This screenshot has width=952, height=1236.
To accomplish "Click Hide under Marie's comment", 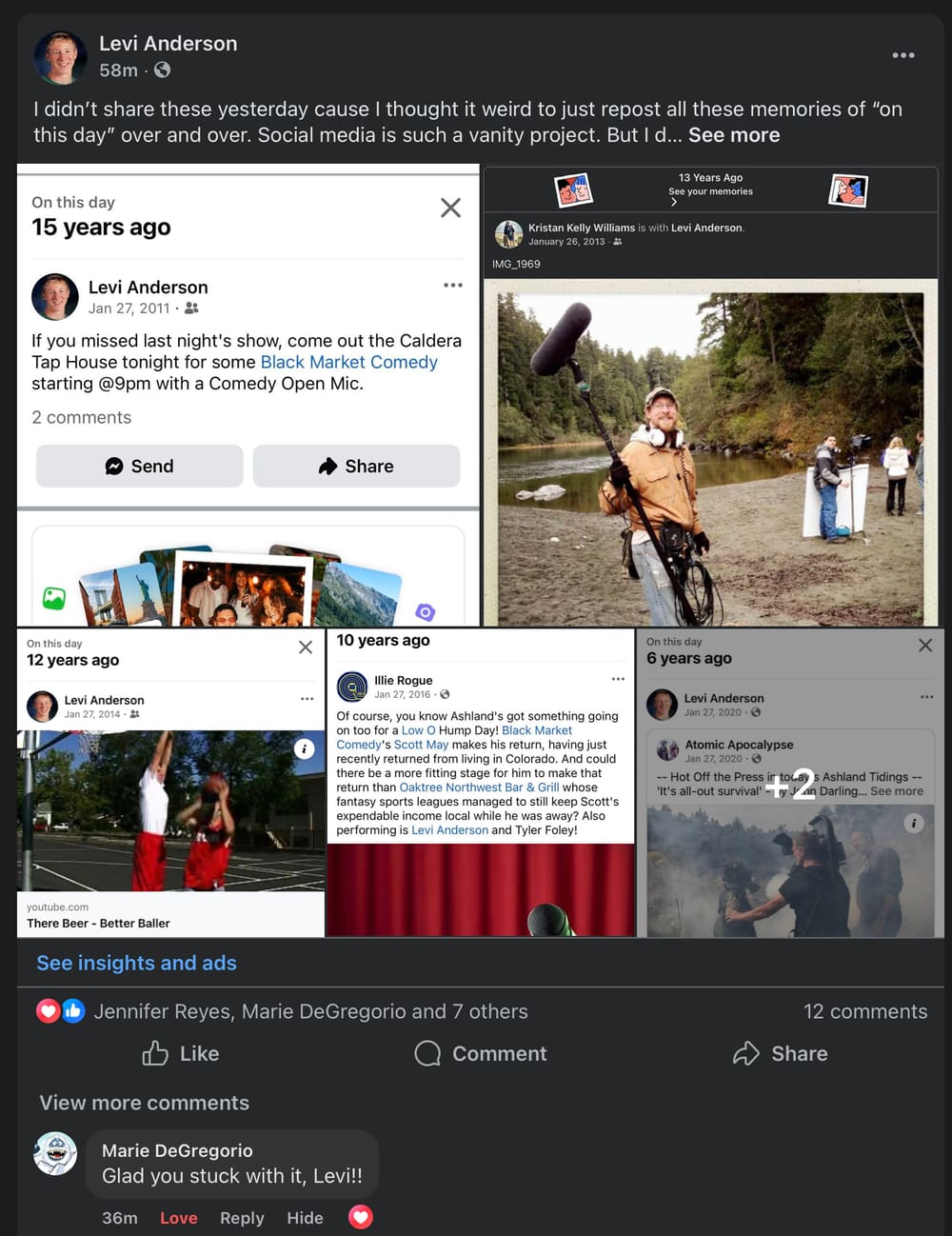I will pos(305,1218).
